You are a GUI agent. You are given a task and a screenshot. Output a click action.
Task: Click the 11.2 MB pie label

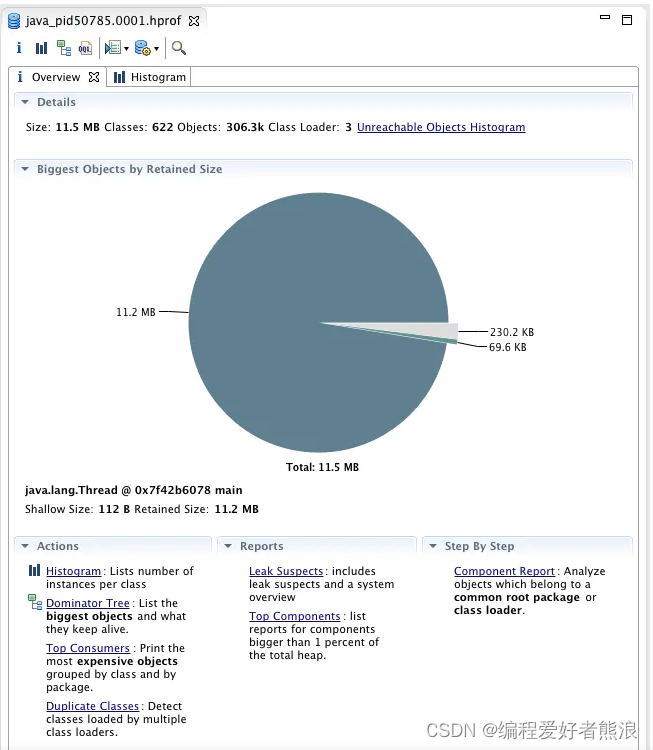click(136, 312)
